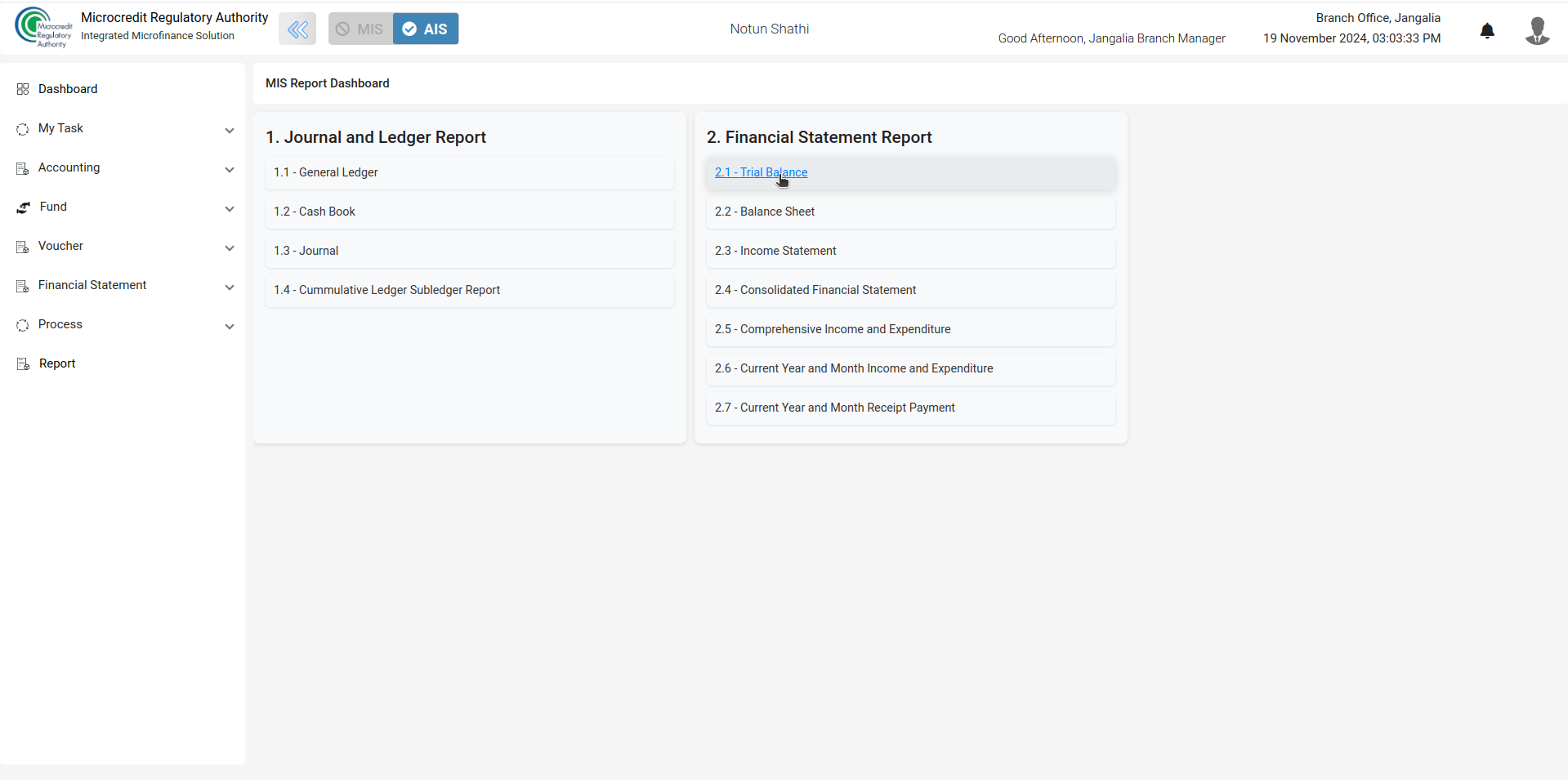
Task: Open 2.3 - Income Statement report
Action: click(910, 251)
